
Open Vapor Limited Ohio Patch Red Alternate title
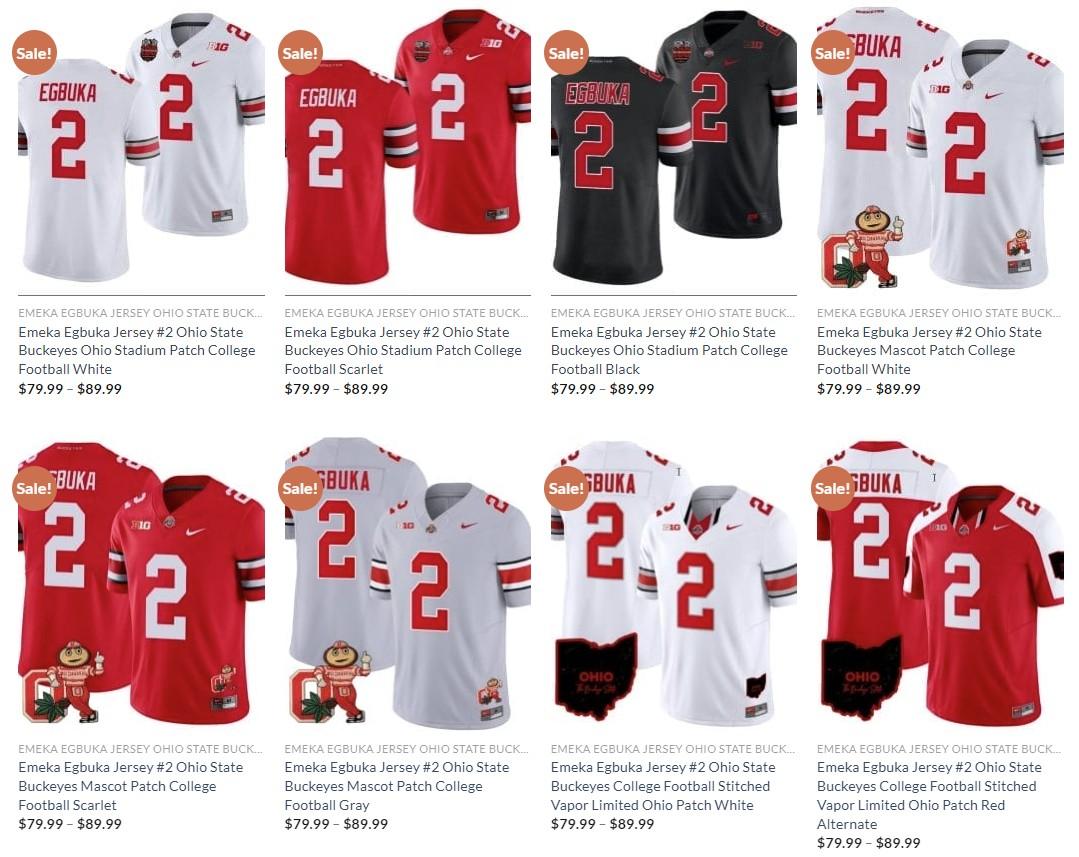pos(929,796)
